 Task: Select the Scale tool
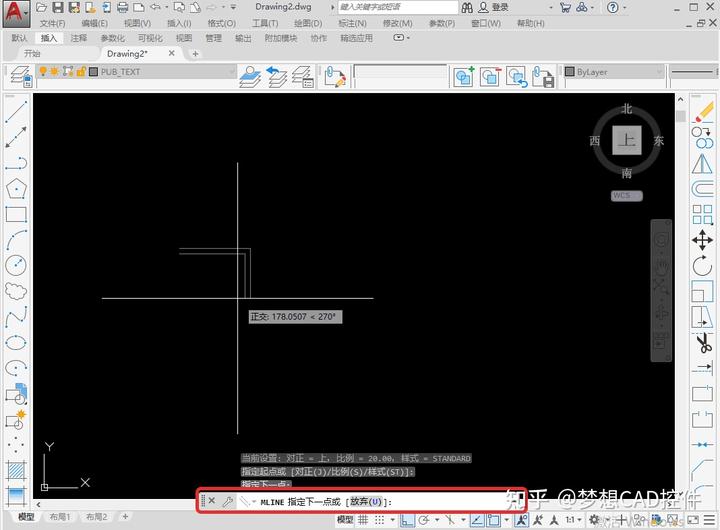coord(702,291)
